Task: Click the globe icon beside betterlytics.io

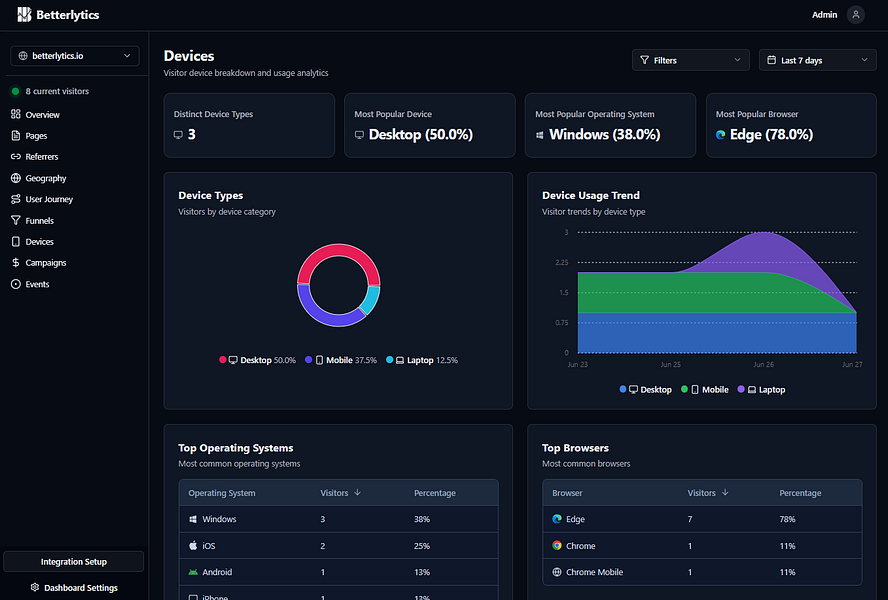Action: pos(23,56)
